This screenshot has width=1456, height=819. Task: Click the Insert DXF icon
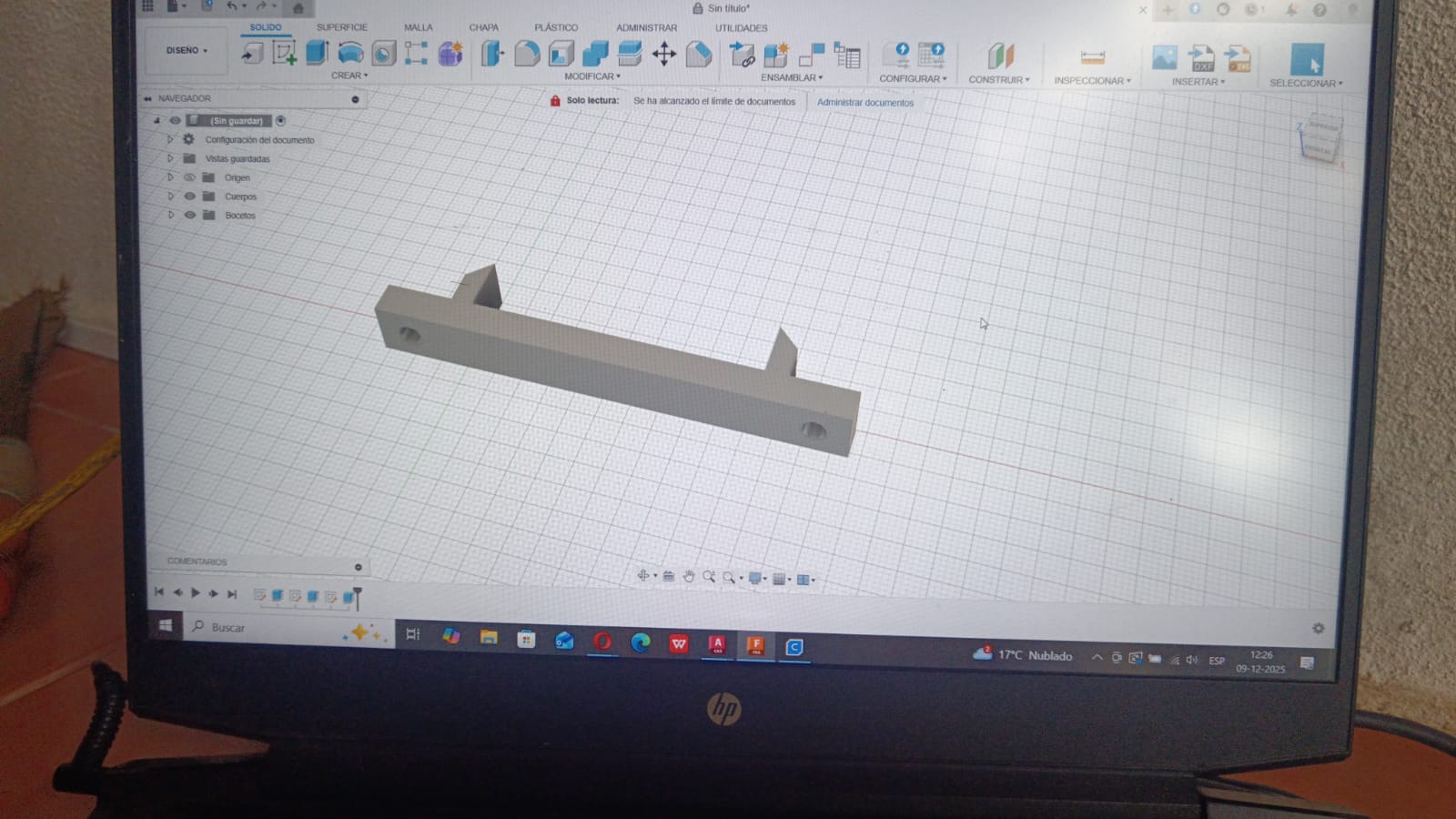coord(1202,59)
